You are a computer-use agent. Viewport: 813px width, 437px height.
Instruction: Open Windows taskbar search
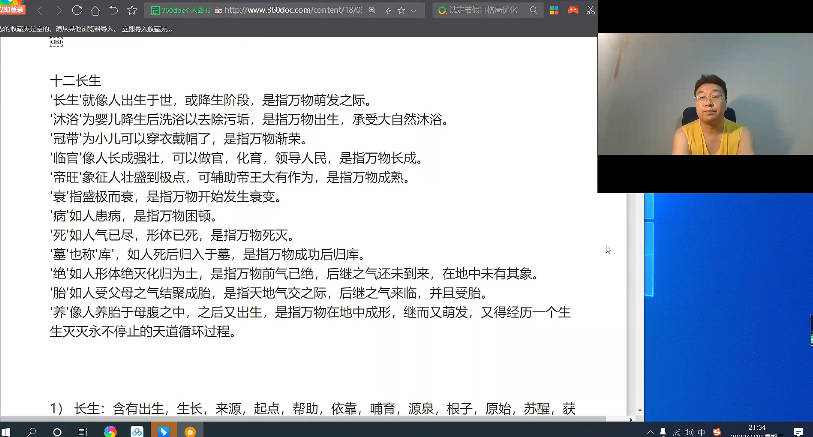coord(34,430)
